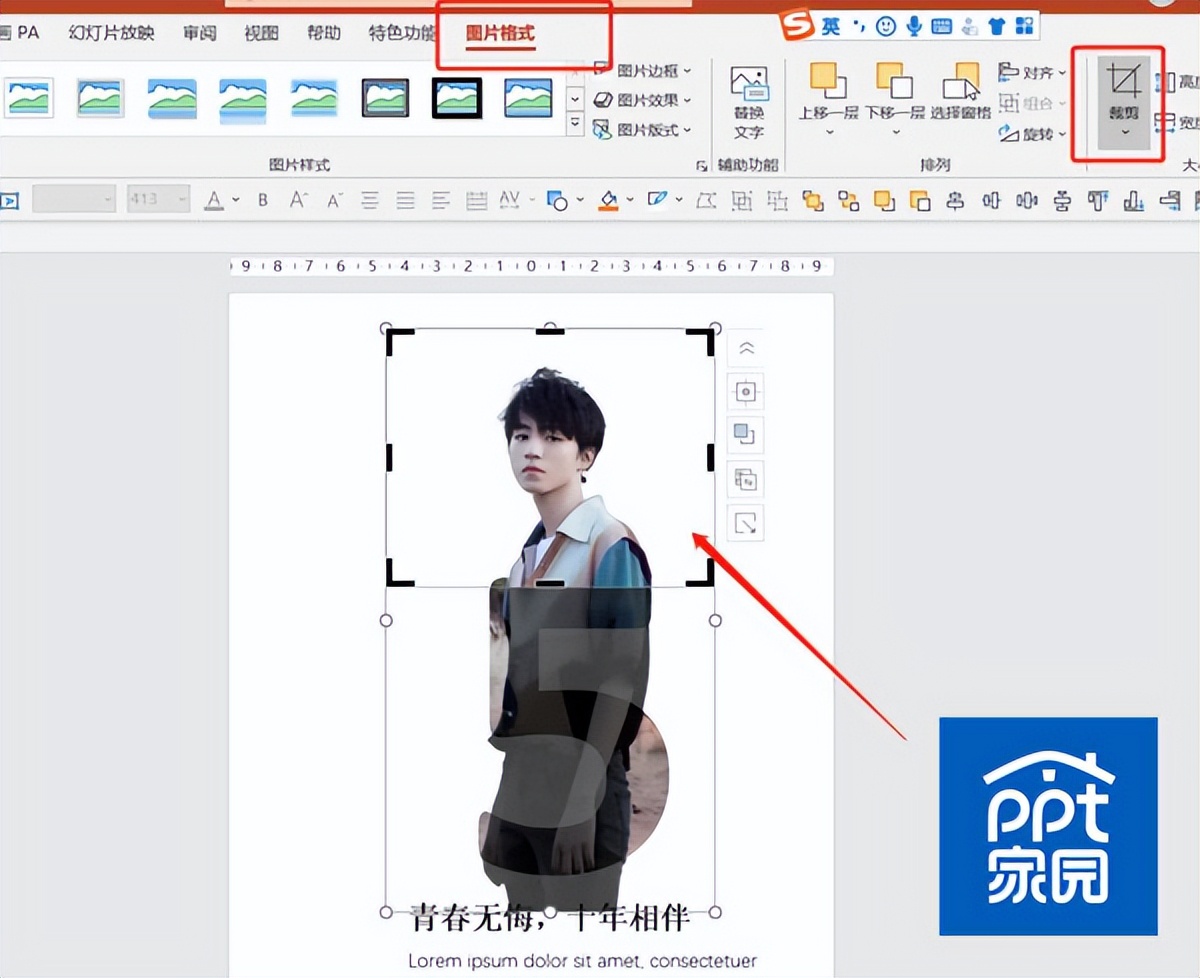
Task: Open the 旋转 rotate dropdown
Action: click(1033, 133)
